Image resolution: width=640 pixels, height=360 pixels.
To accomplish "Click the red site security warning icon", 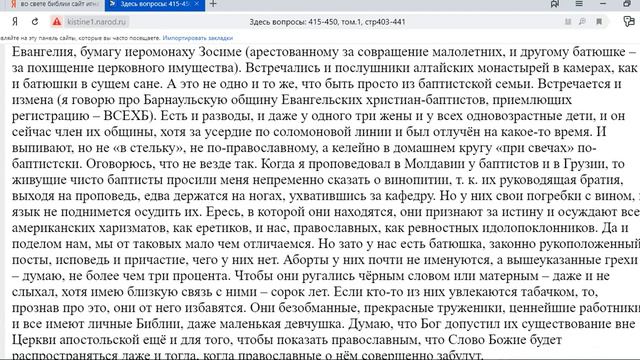I will click(x=57, y=22).
